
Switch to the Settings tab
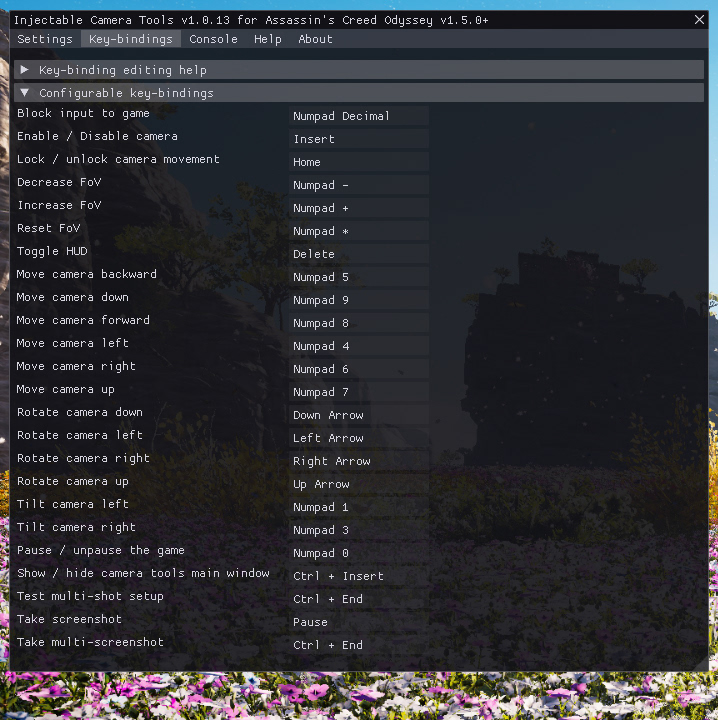(x=45, y=39)
